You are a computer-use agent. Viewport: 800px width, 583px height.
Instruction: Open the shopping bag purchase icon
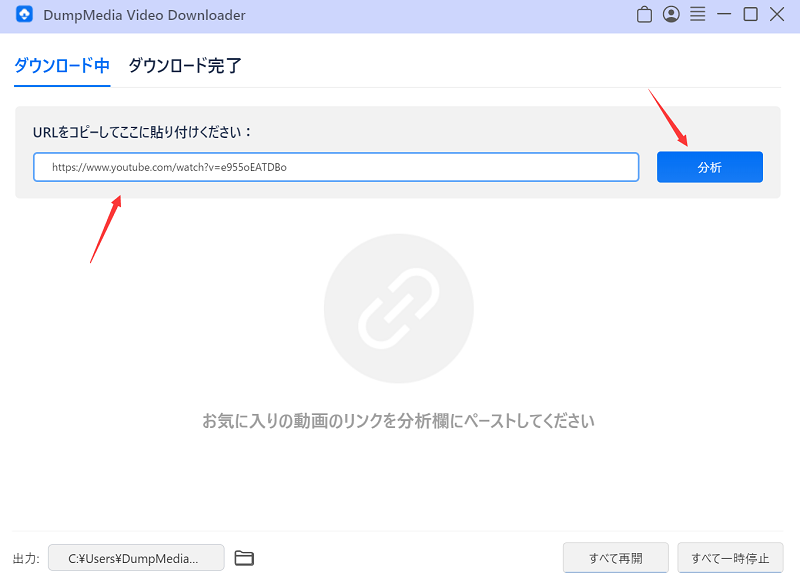coord(645,15)
